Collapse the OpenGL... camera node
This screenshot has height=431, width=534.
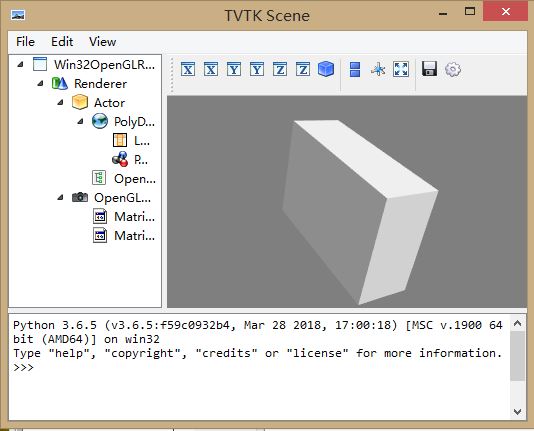click(x=60, y=197)
